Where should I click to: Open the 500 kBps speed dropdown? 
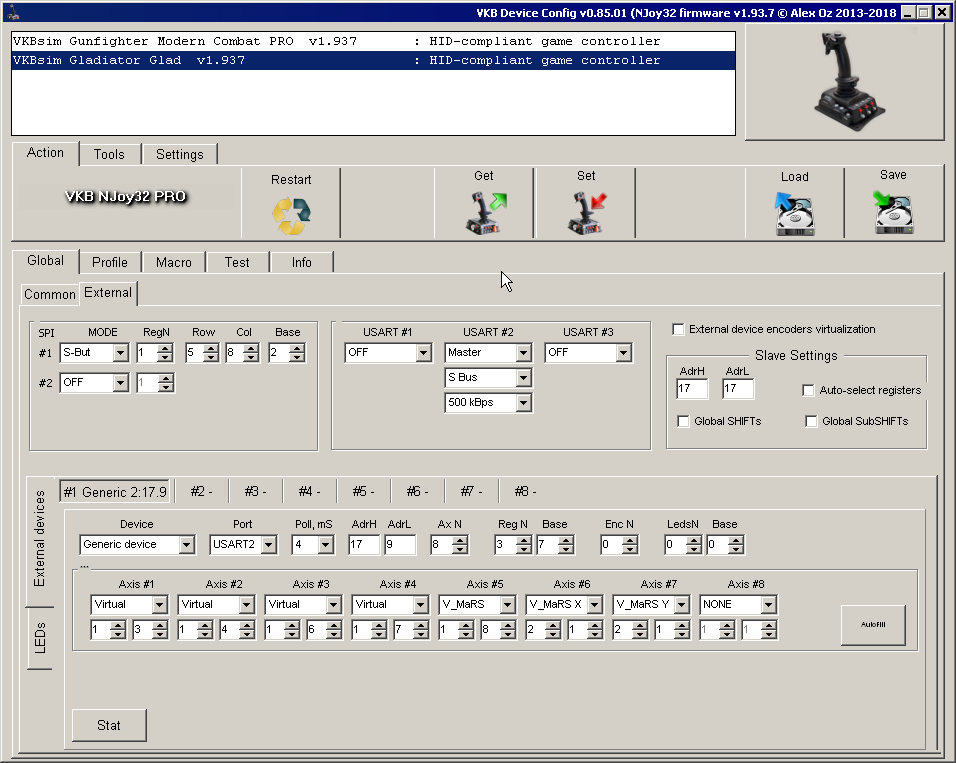523,403
